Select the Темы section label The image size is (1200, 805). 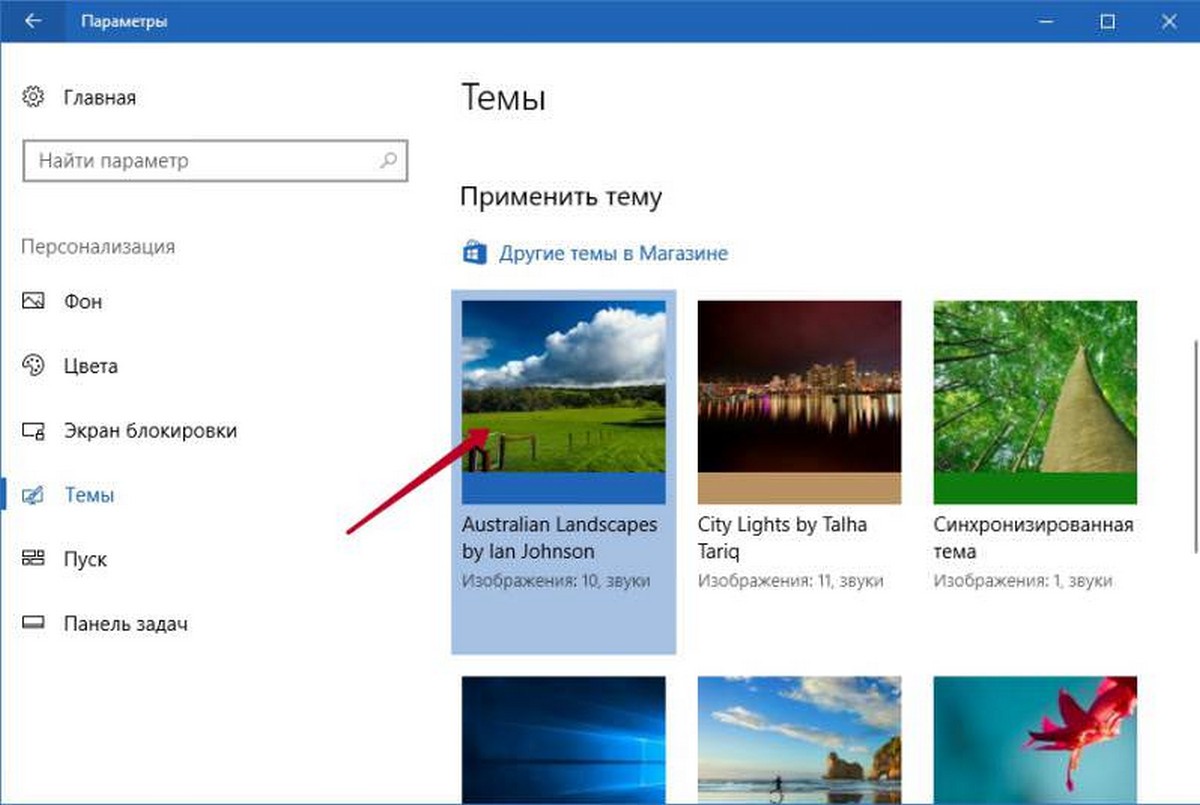coord(89,495)
